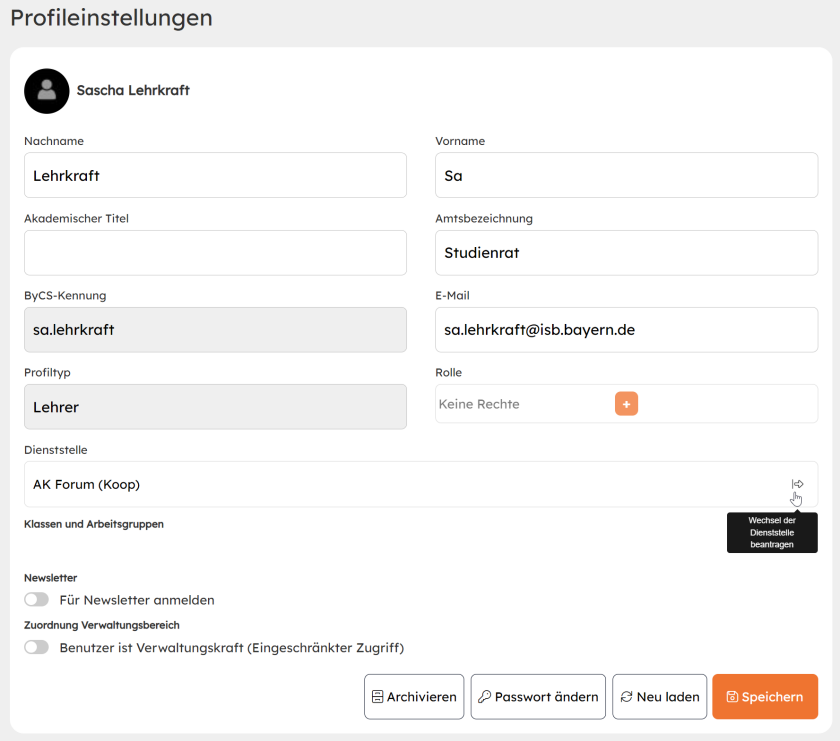
Task: Click the Amtsbezeichnung field showing Studienrat
Action: tap(626, 252)
